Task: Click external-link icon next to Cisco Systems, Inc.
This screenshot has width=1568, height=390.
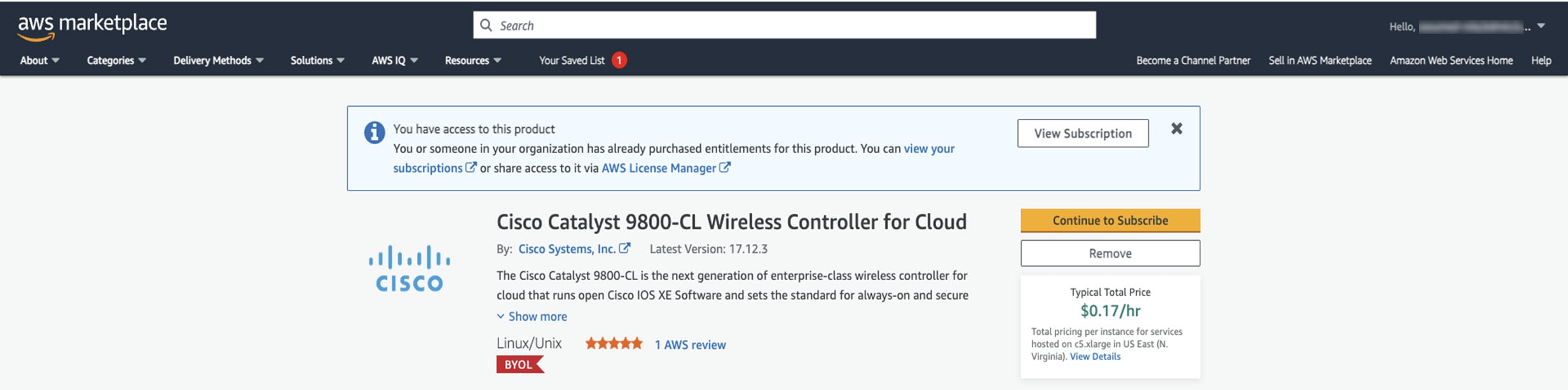Action: click(624, 248)
